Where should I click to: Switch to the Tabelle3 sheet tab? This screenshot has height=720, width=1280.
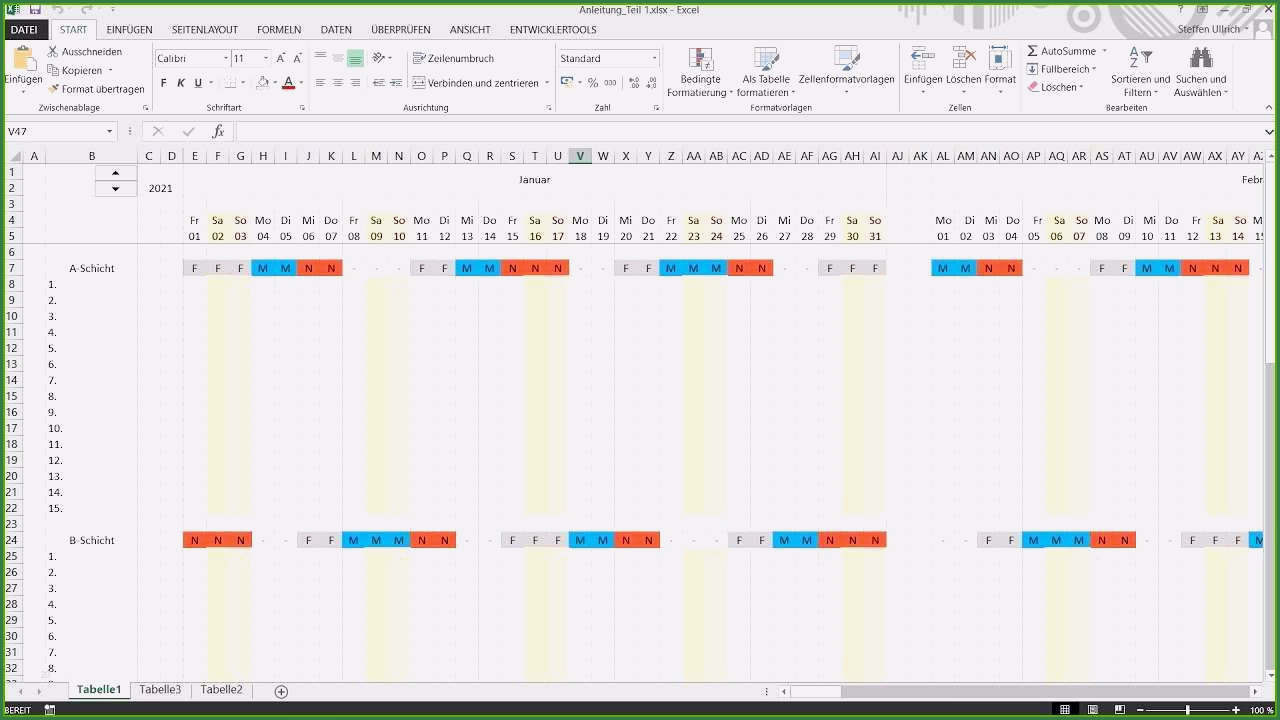click(160, 690)
